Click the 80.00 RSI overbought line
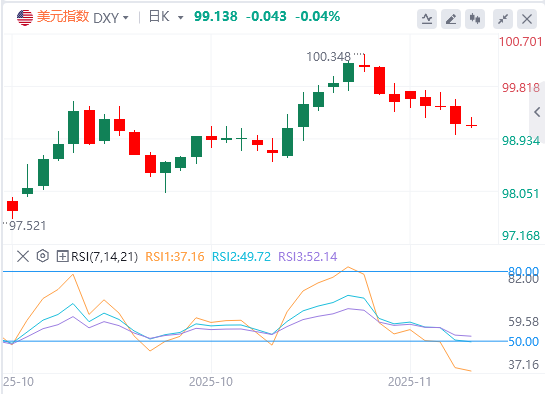This screenshot has width=545, height=394. click(255, 271)
